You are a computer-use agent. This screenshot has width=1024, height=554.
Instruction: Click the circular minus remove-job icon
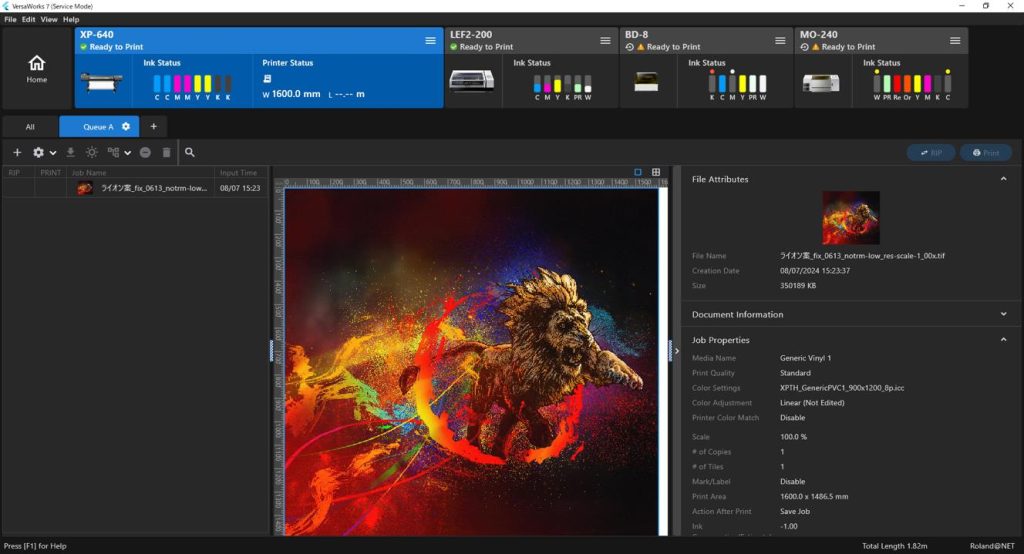click(145, 153)
